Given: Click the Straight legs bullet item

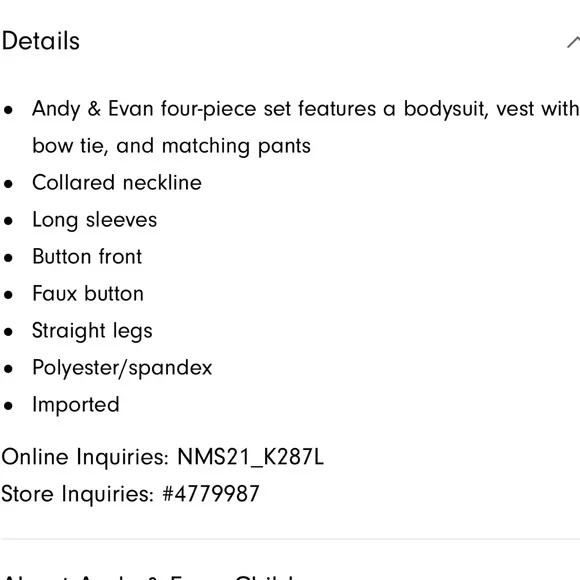Looking at the screenshot, I should point(92,331).
